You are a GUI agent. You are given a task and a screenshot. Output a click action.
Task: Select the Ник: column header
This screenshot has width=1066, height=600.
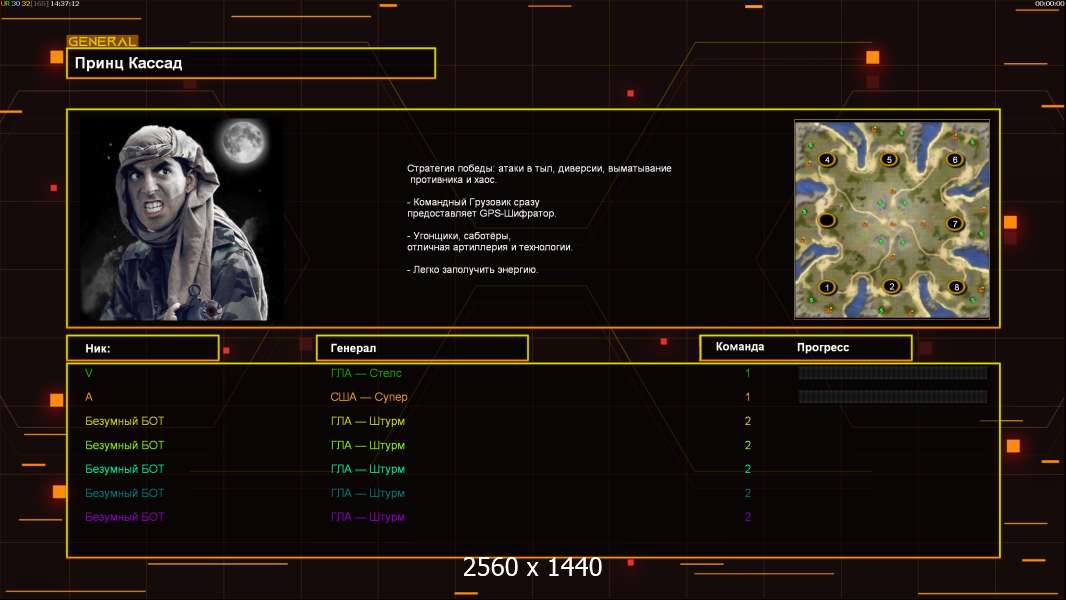coord(142,348)
